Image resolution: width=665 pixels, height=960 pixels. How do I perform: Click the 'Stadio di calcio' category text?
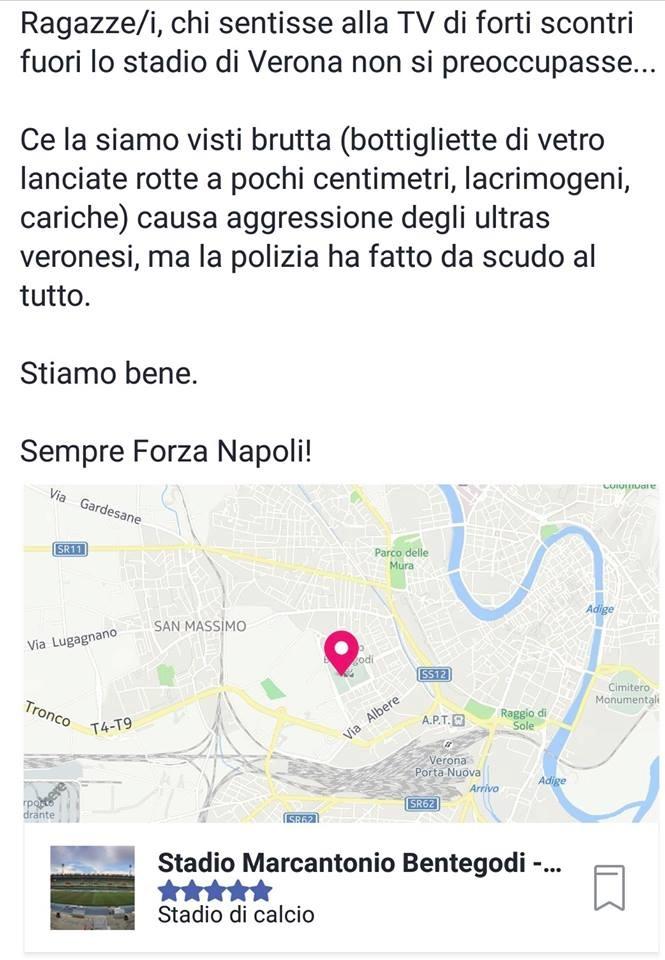click(236, 914)
